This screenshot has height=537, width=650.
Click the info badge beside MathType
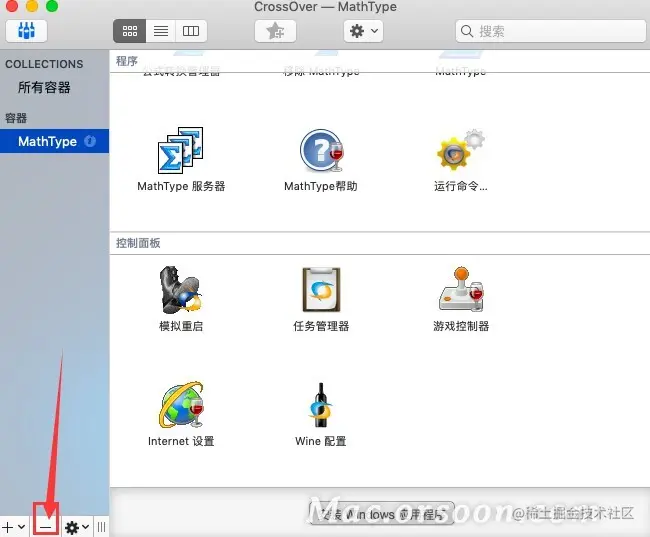90,141
